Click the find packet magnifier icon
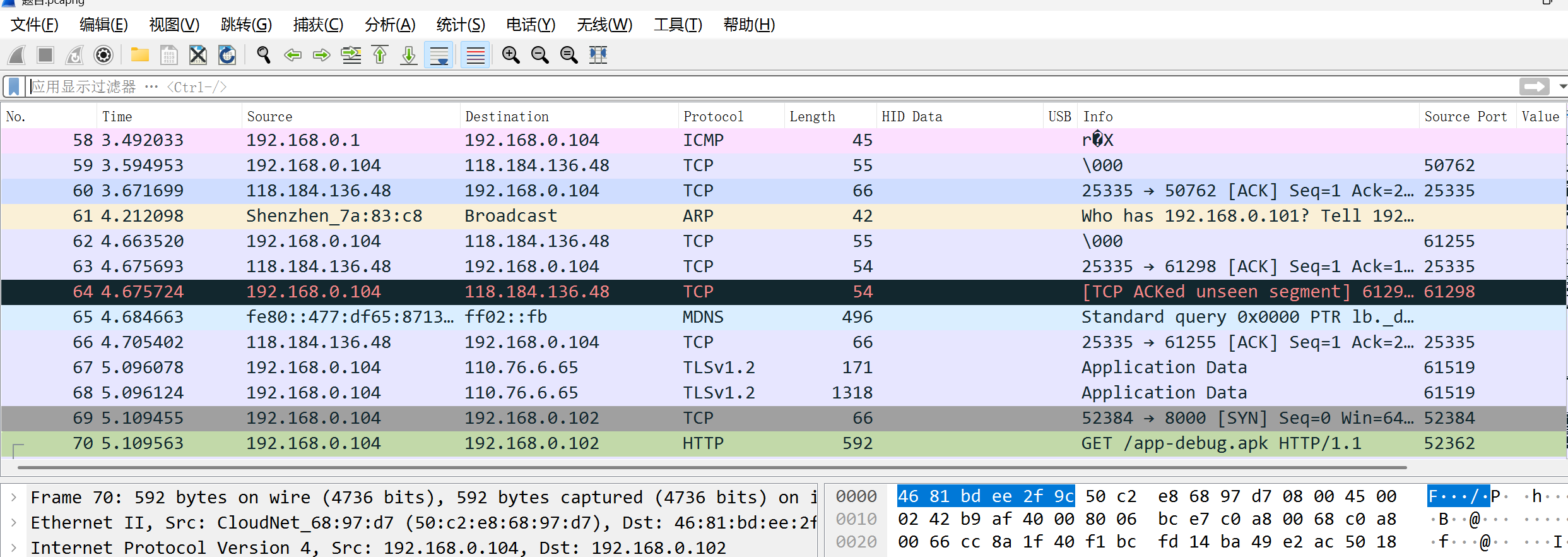The height and width of the screenshot is (557, 1568). (x=264, y=56)
